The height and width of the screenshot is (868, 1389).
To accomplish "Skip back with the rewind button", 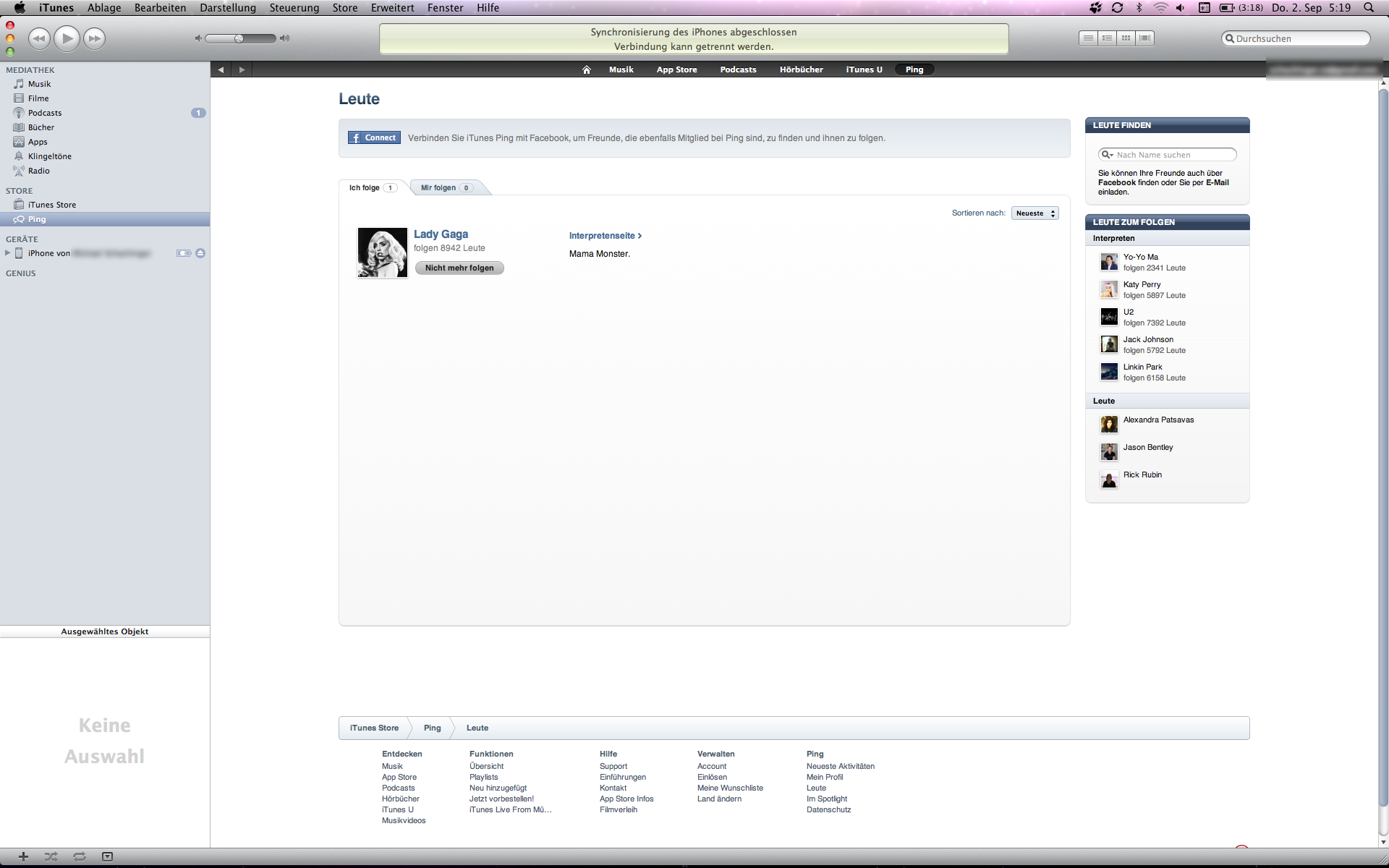I will (x=39, y=38).
